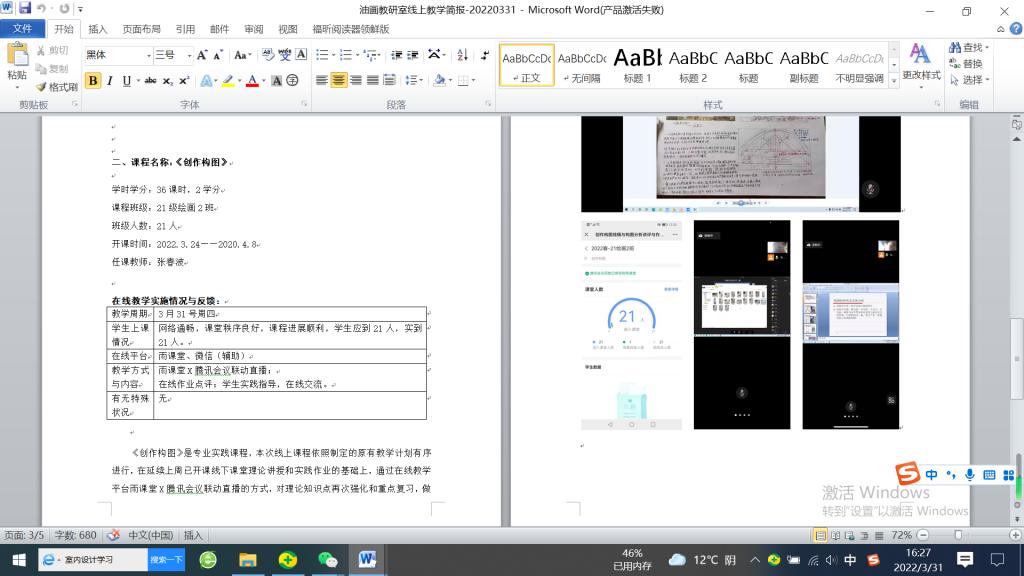
Task: Toggle Italic formatting
Action: 110,81
